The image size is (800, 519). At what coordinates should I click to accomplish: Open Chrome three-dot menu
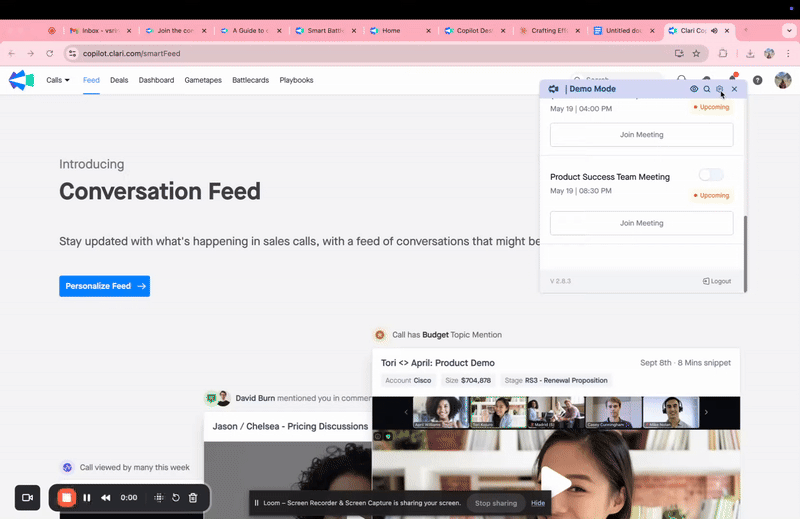(x=788, y=53)
